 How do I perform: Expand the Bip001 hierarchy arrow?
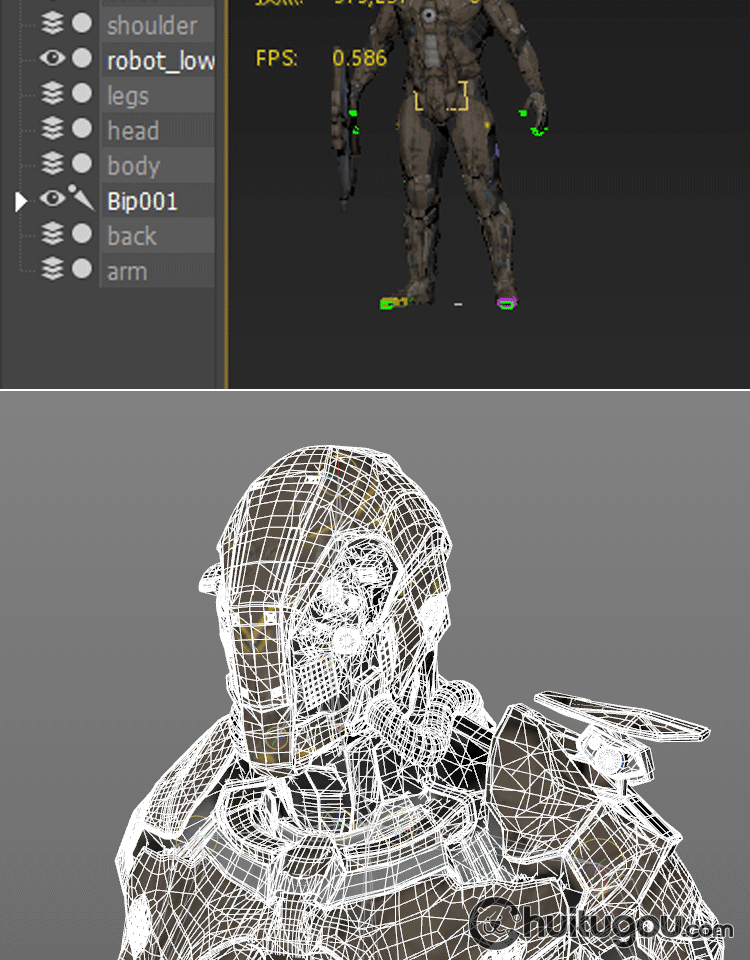point(21,201)
